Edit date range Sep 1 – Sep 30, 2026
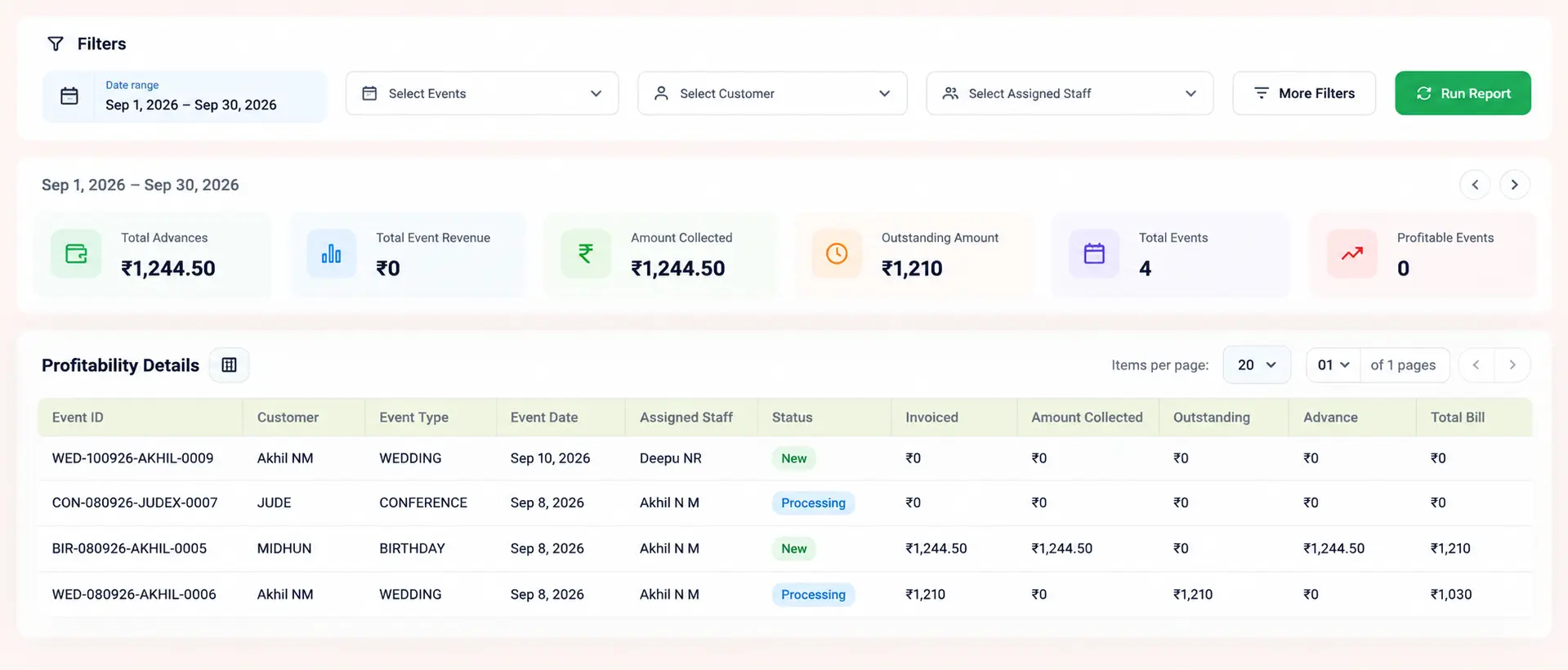Viewport: 1568px width, 670px height. (185, 96)
